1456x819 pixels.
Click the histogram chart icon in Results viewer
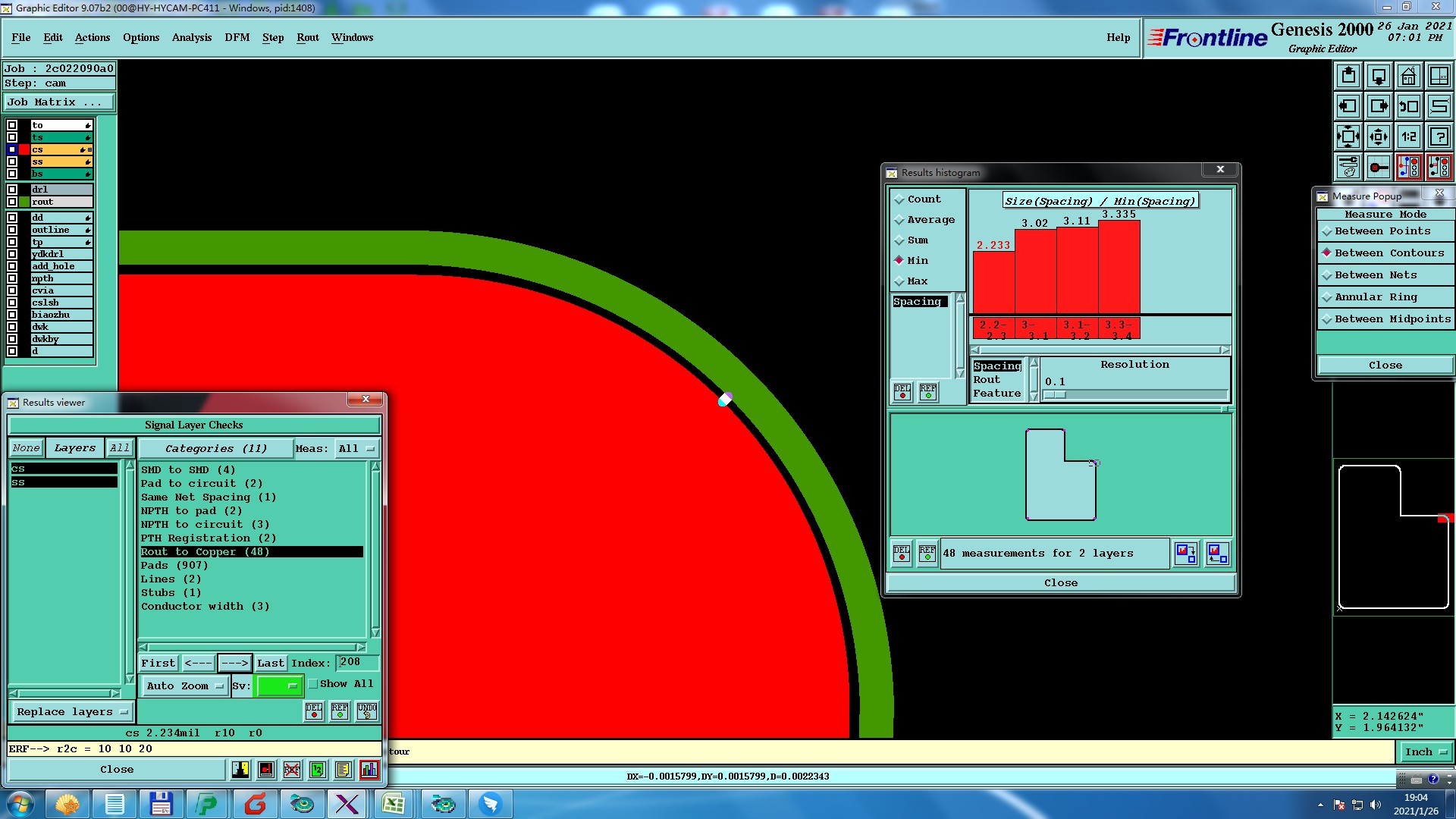pyautogui.click(x=369, y=770)
